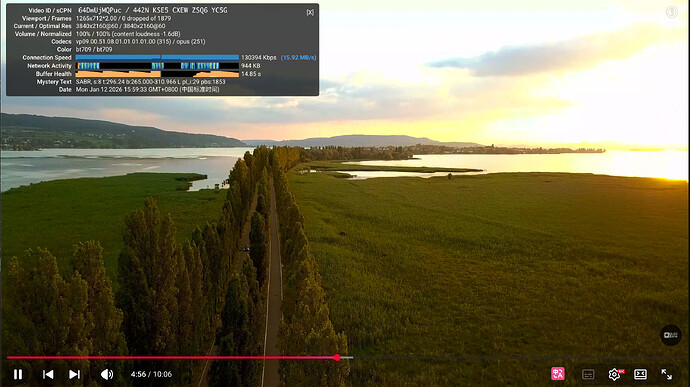This screenshot has width=690, height=387.
Task: Mute the volume speaker icon
Action: 106,374
